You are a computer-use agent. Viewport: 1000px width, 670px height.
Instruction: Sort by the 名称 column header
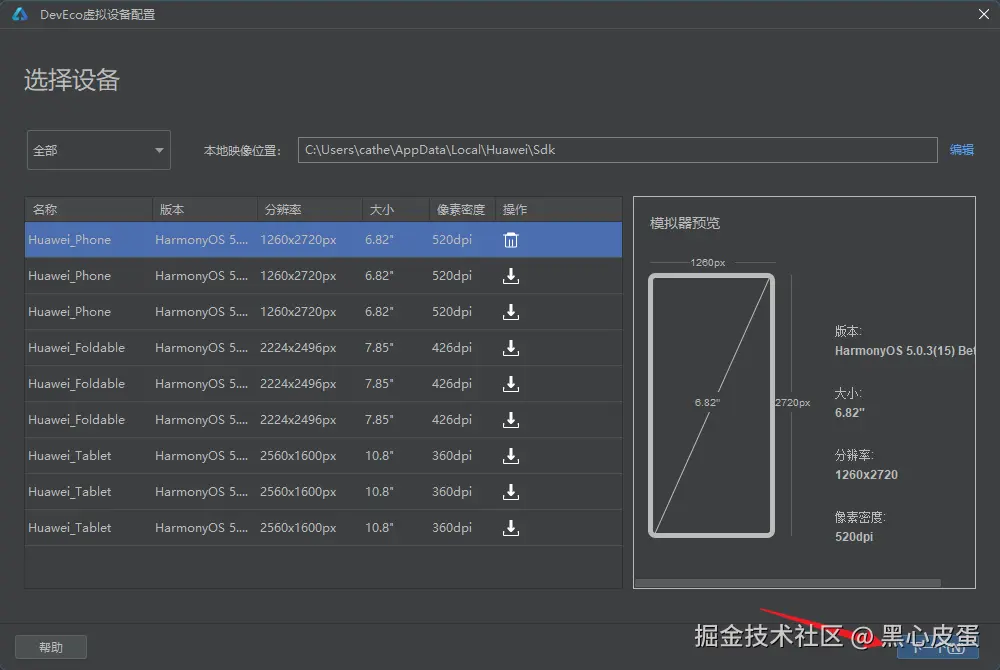click(89, 209)
